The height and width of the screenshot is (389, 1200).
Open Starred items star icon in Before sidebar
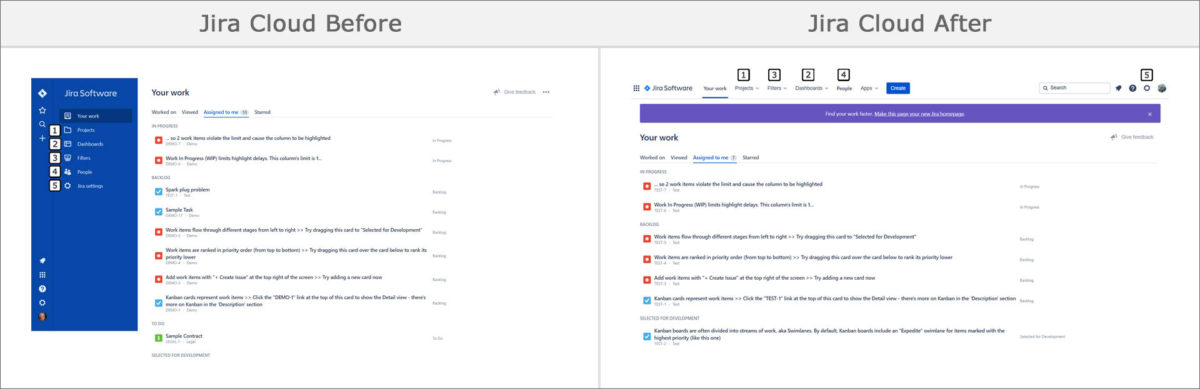(42, 110)
